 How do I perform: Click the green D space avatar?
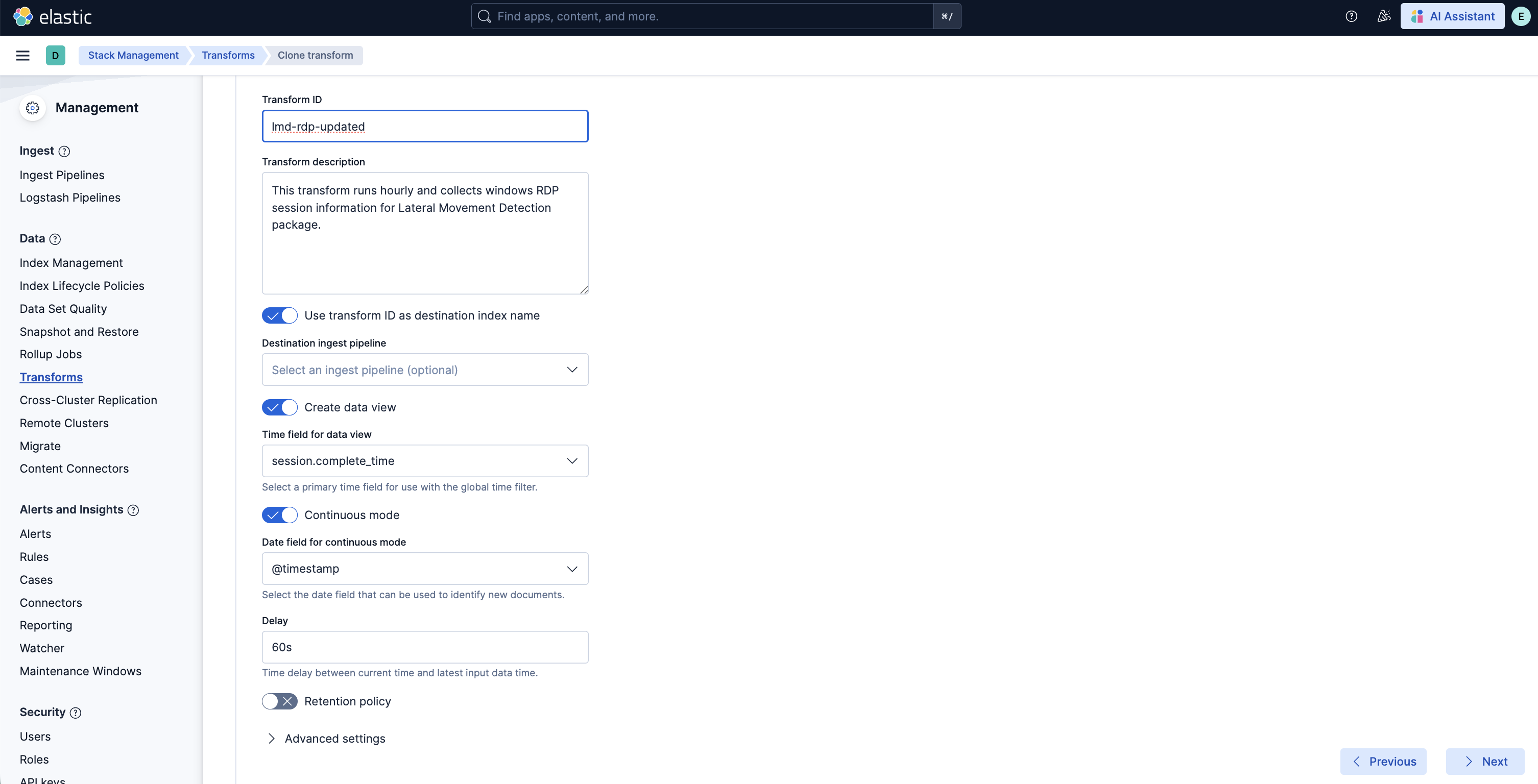(56, 56)
